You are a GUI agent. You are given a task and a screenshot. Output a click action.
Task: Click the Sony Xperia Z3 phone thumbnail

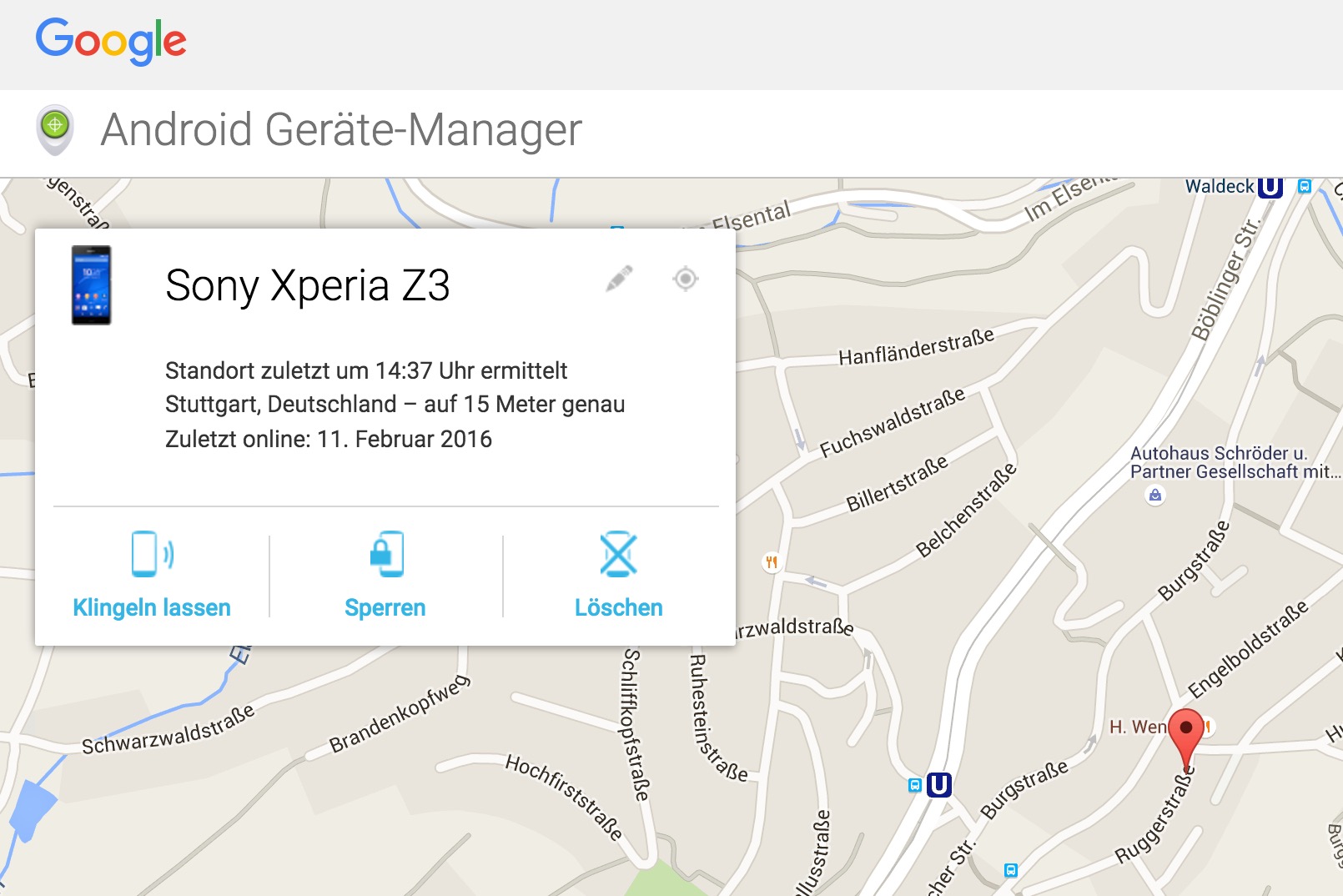[91, 285]
